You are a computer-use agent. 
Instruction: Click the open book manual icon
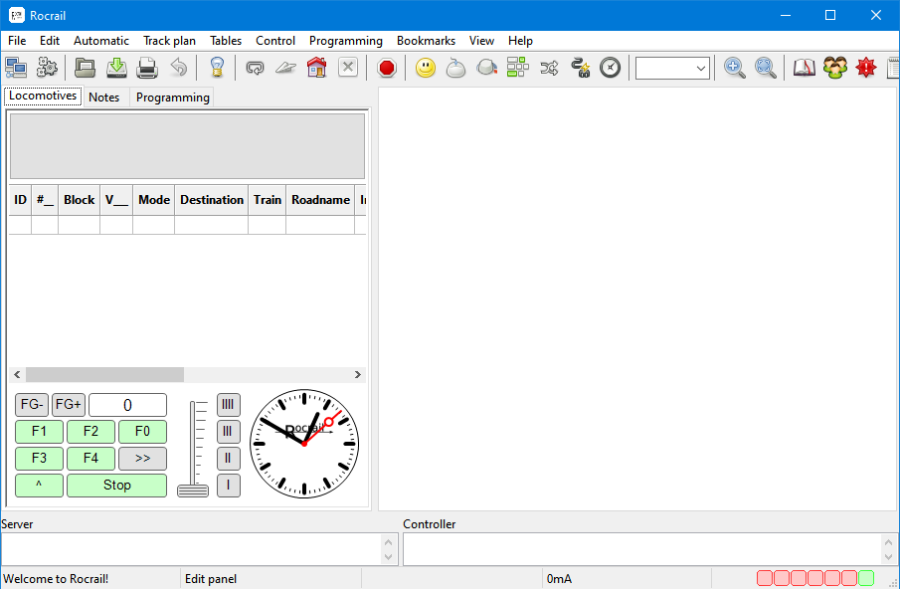(804, 68)
